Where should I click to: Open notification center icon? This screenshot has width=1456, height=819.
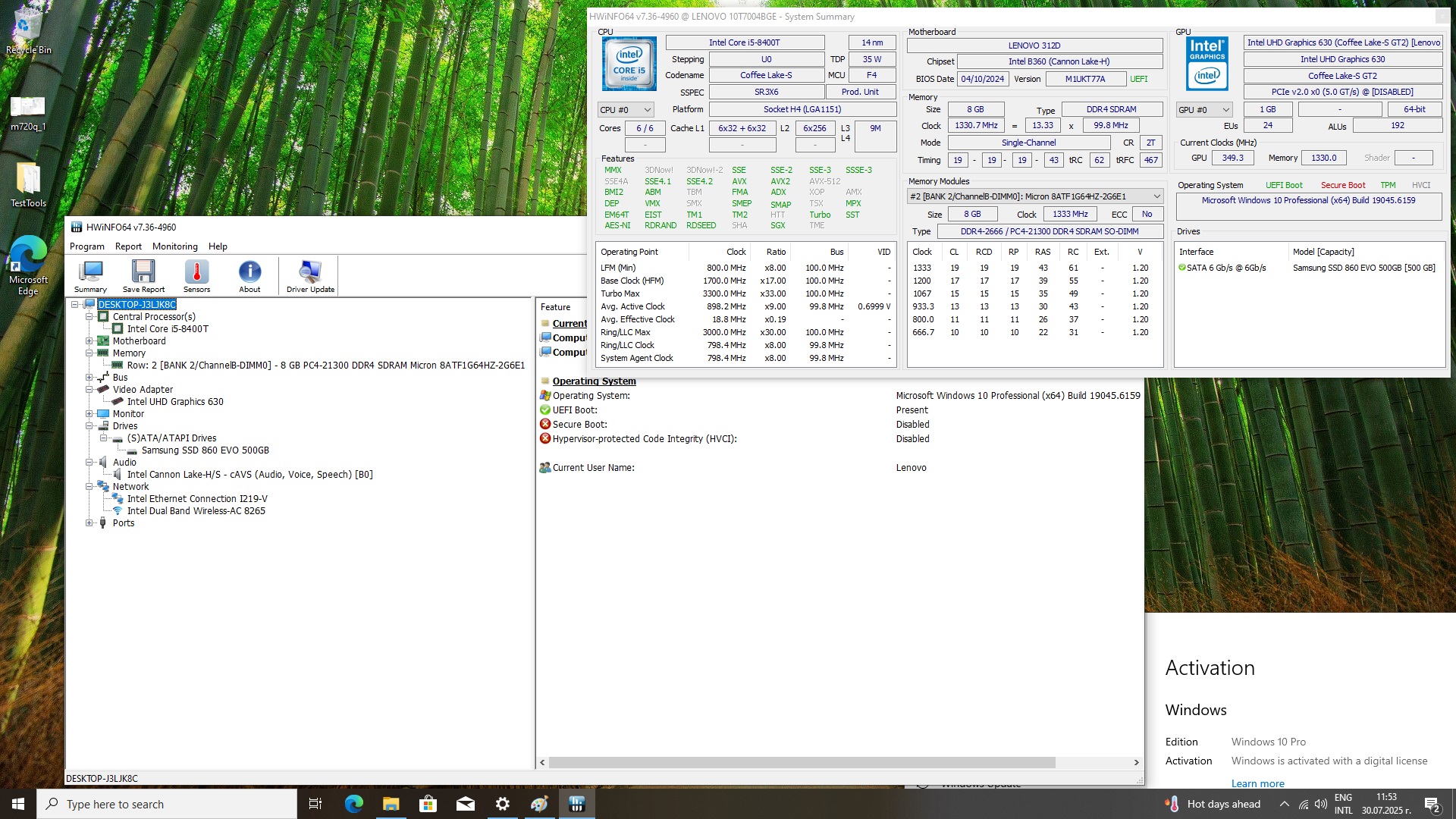[1432, 804]
